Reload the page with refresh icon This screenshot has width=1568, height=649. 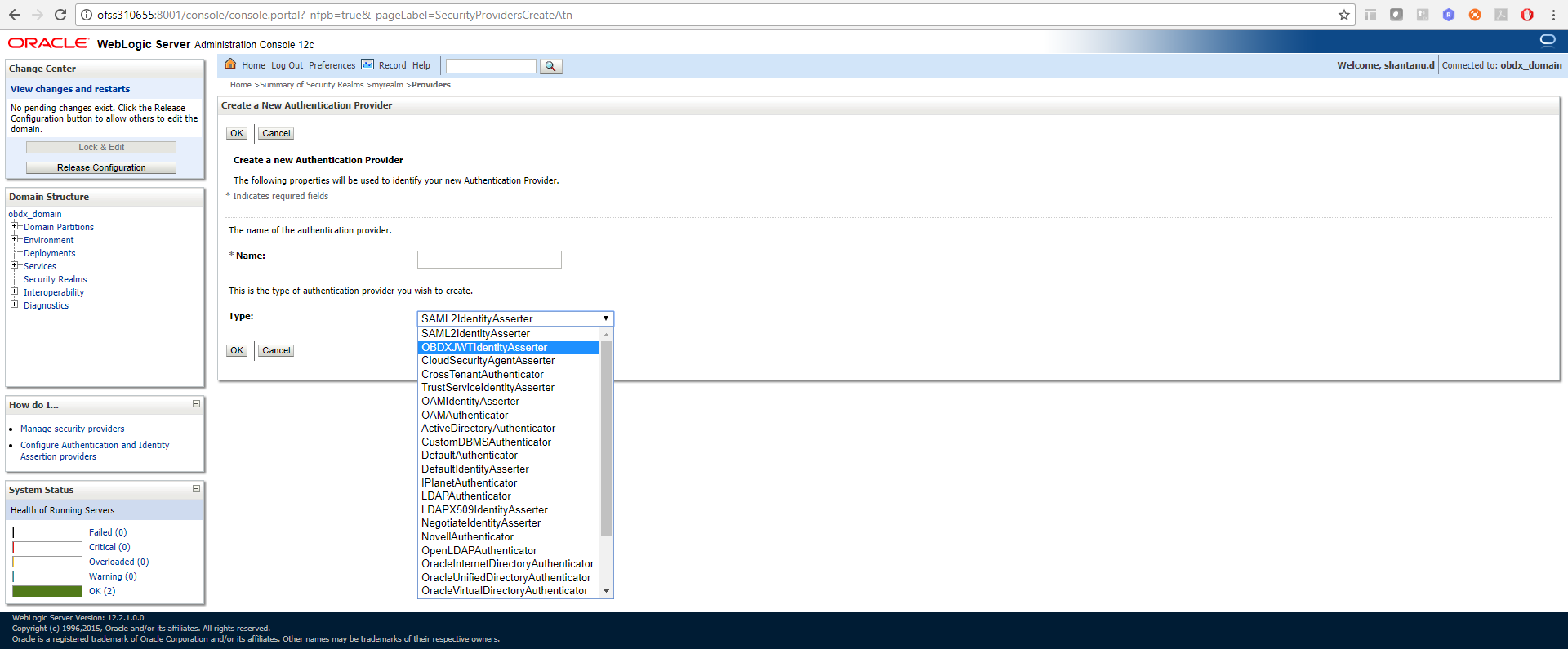[x=60, y=15]
